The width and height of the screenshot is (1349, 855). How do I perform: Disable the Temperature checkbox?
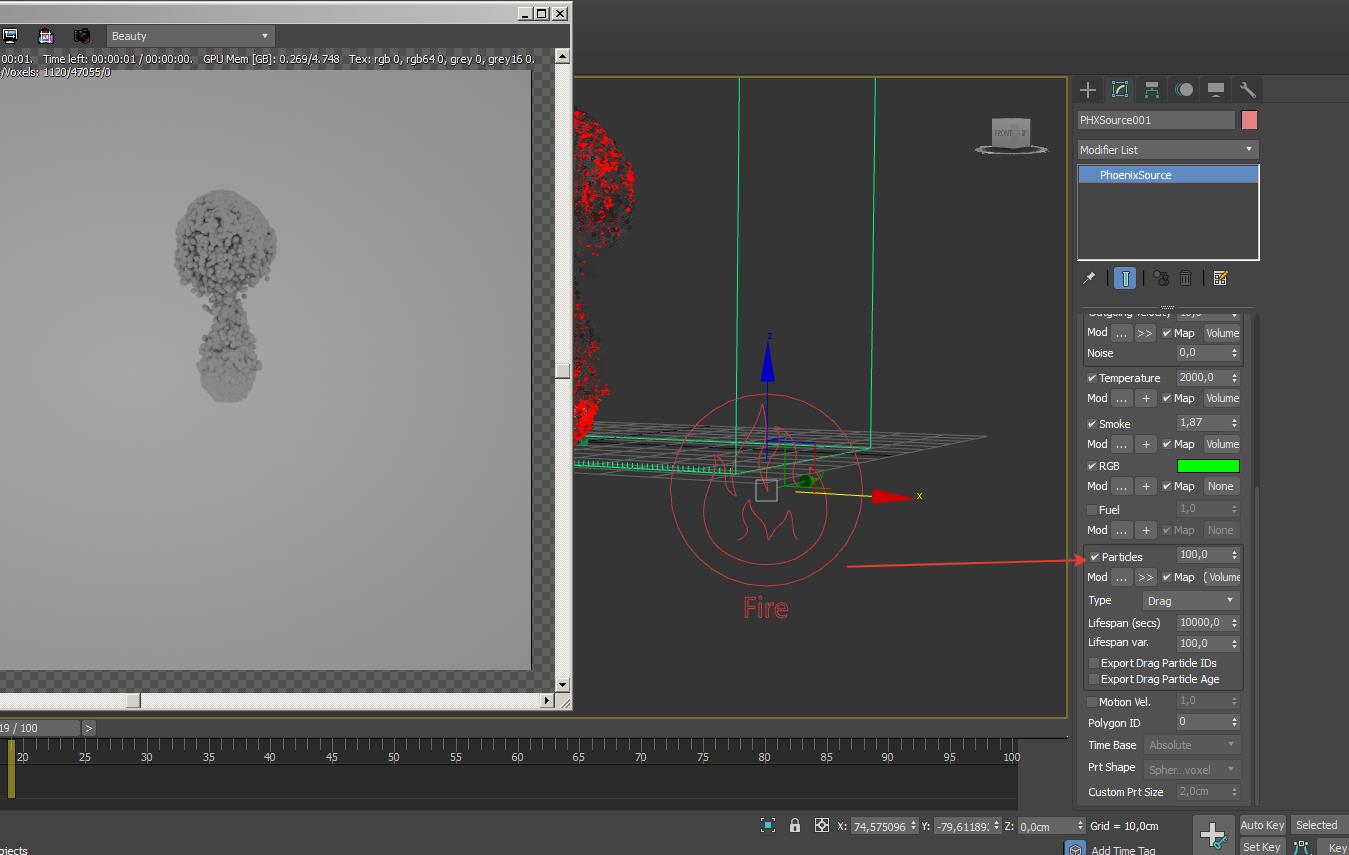[x=1092, y=378]
